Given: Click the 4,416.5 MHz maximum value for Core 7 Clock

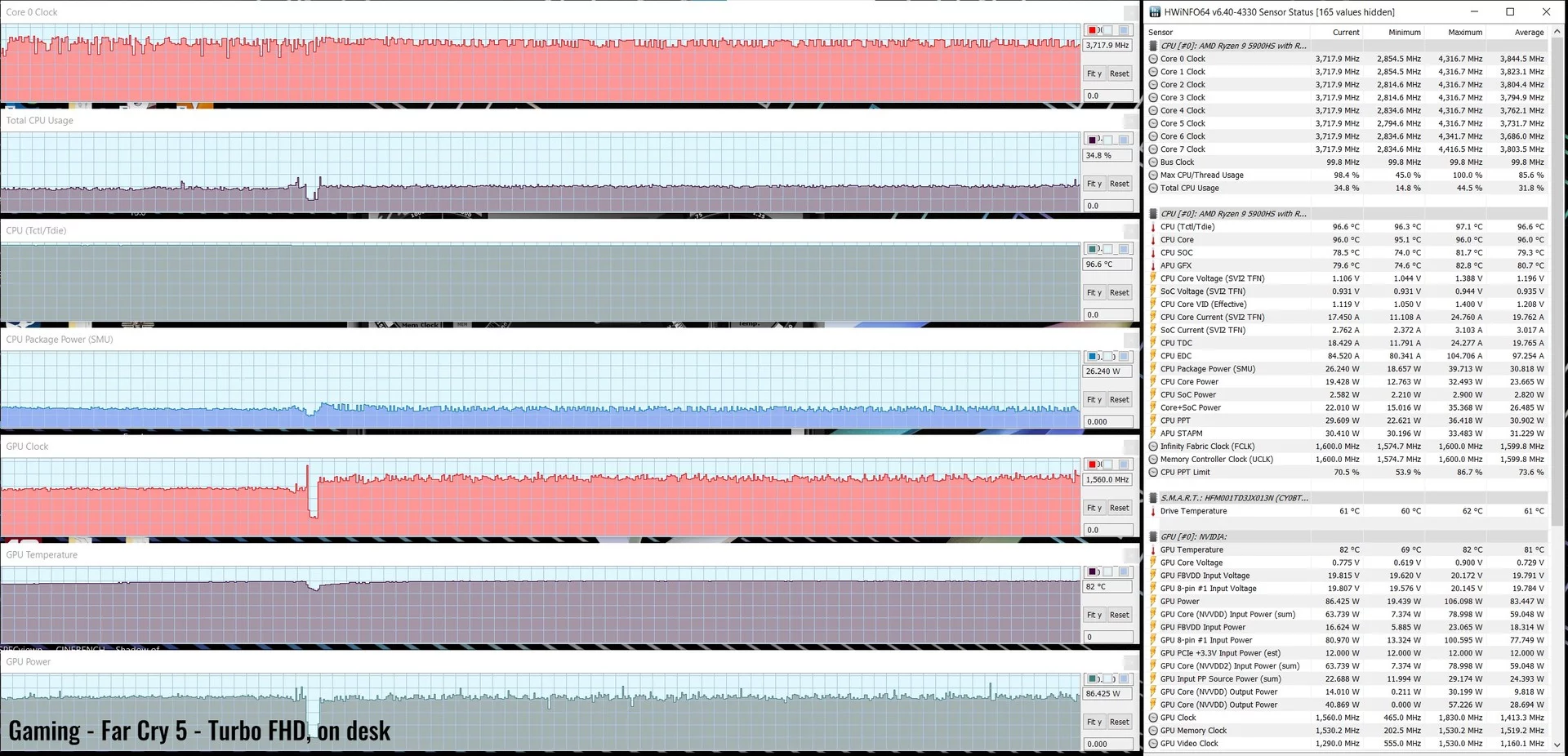Looking at the screenshot, I should [x=1460, y=149].
